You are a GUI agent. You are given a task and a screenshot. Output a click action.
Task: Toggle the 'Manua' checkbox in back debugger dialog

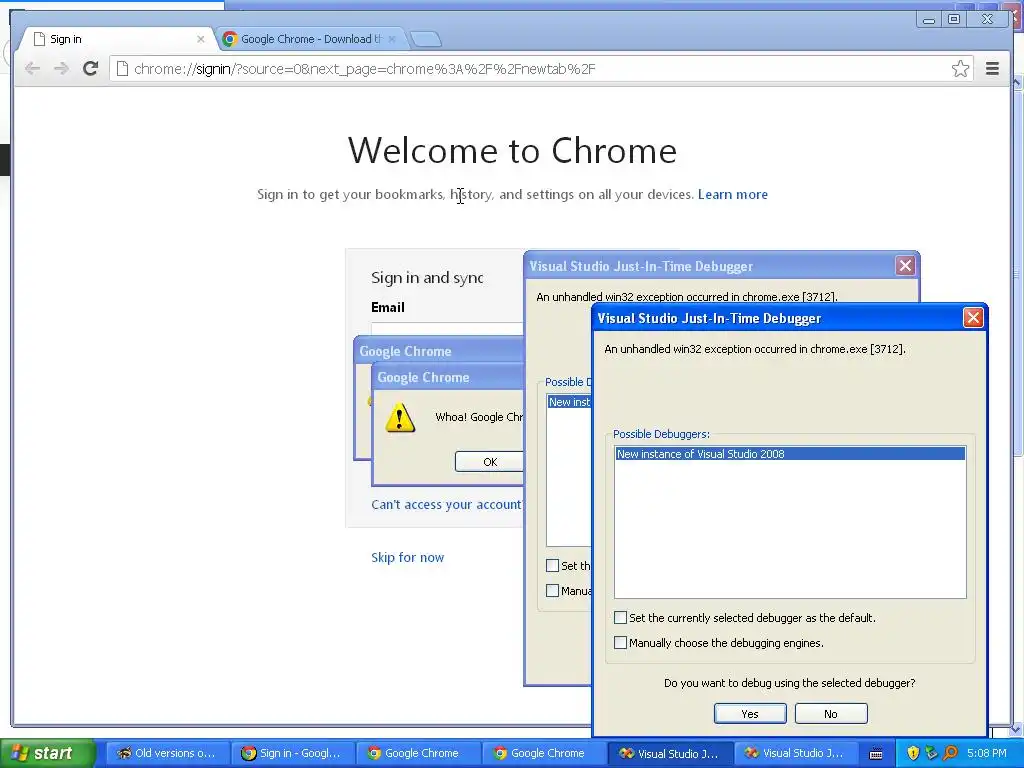coord(552,590)
